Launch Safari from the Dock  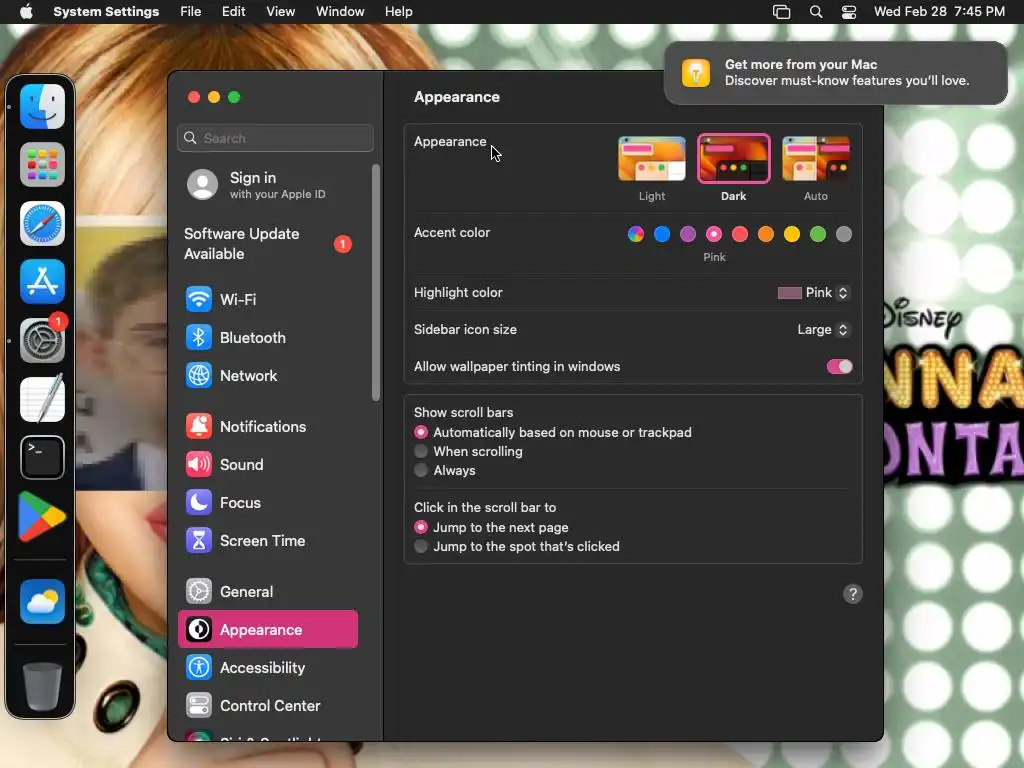click(42, 223)
